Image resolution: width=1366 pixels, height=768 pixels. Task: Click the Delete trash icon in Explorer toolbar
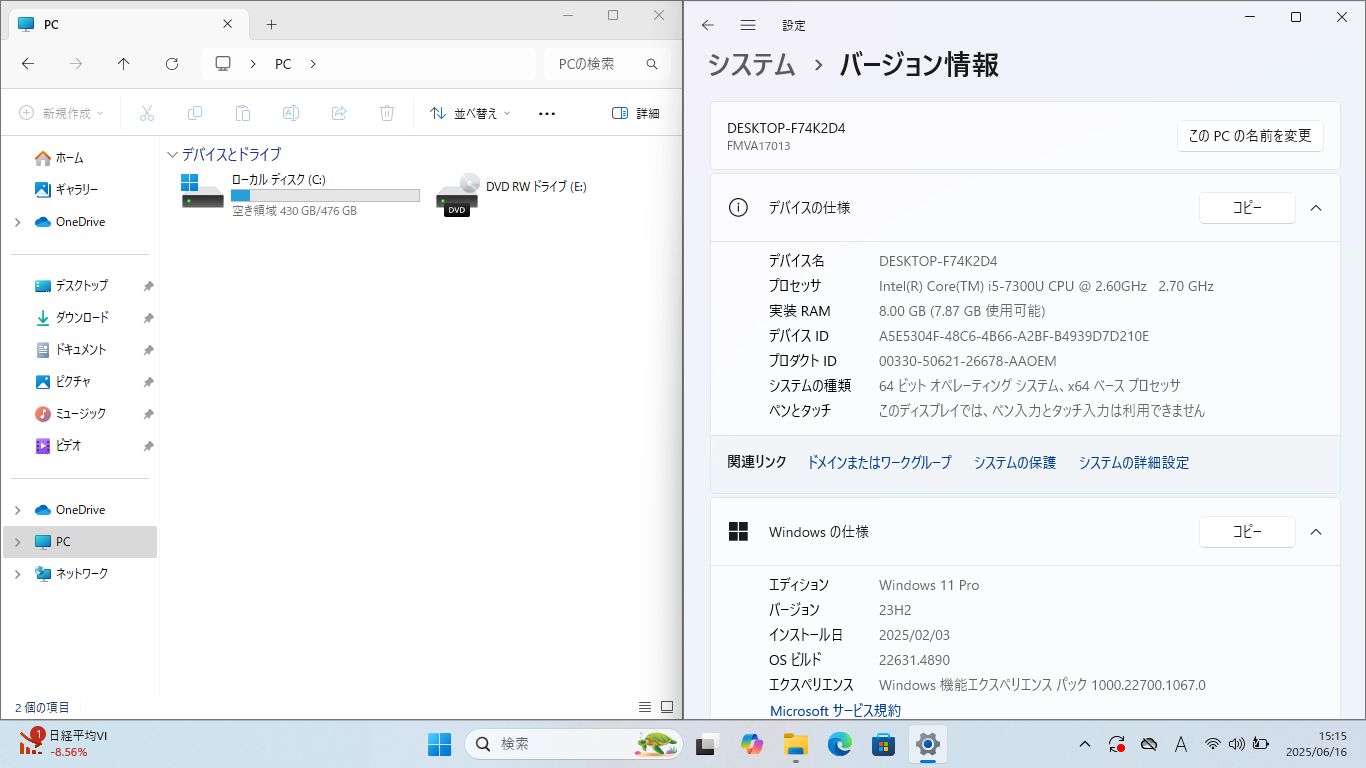[387, 113]
